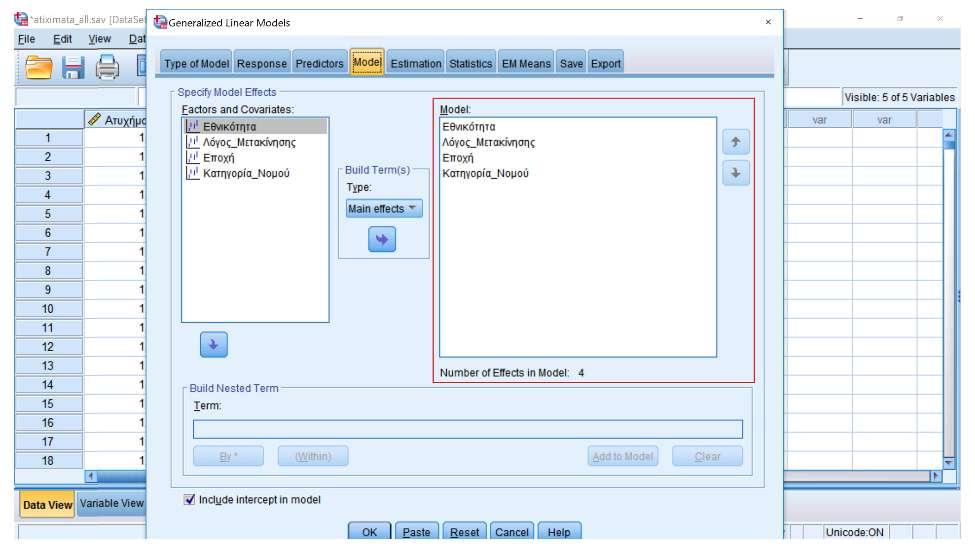Select row 10 header in data editor
The height and width of the screenshot is (550, 975).
click(48, 309)
